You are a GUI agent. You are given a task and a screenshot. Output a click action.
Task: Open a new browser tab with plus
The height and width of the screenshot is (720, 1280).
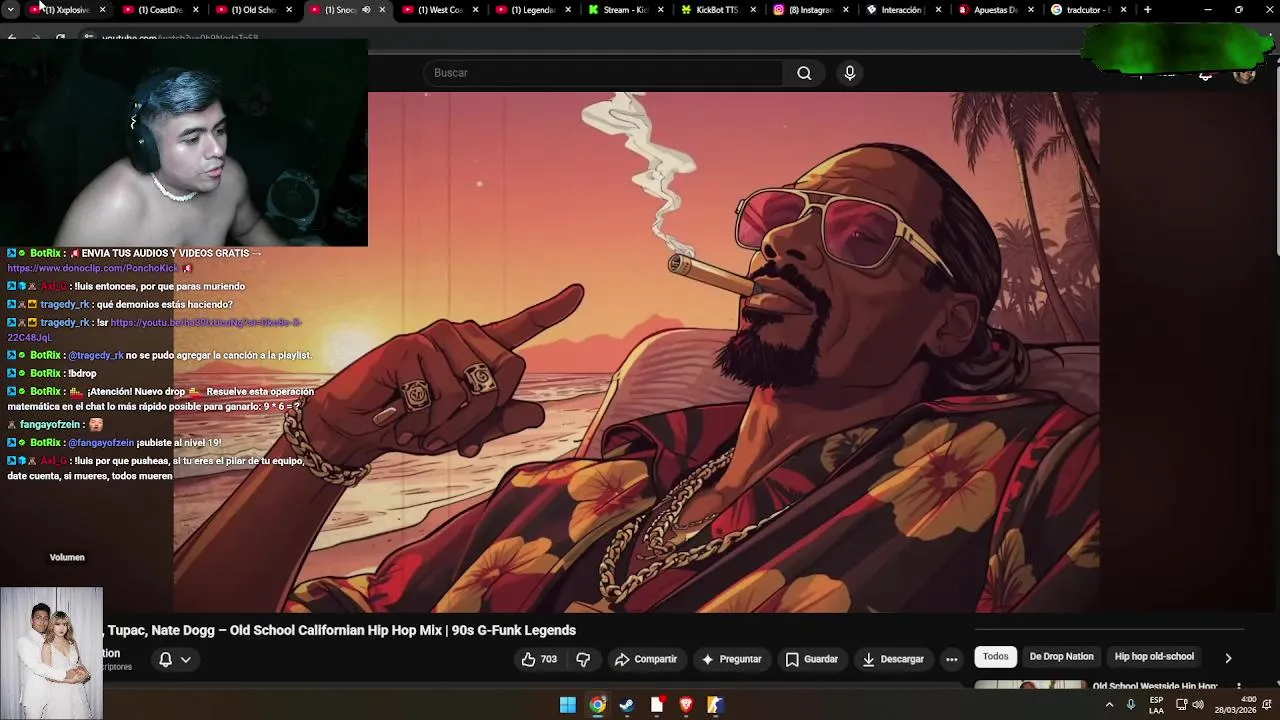1147,10
